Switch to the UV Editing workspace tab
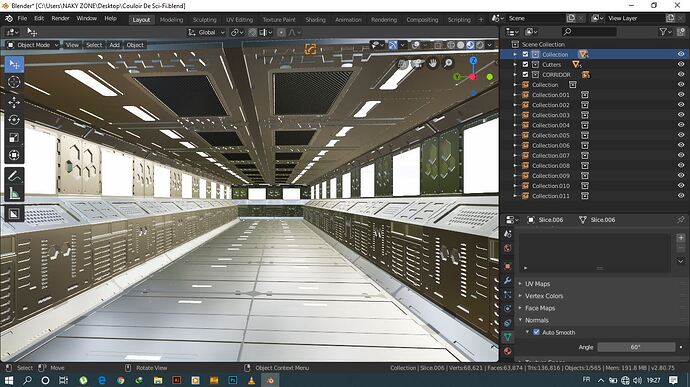 click(x=239, y=20)
